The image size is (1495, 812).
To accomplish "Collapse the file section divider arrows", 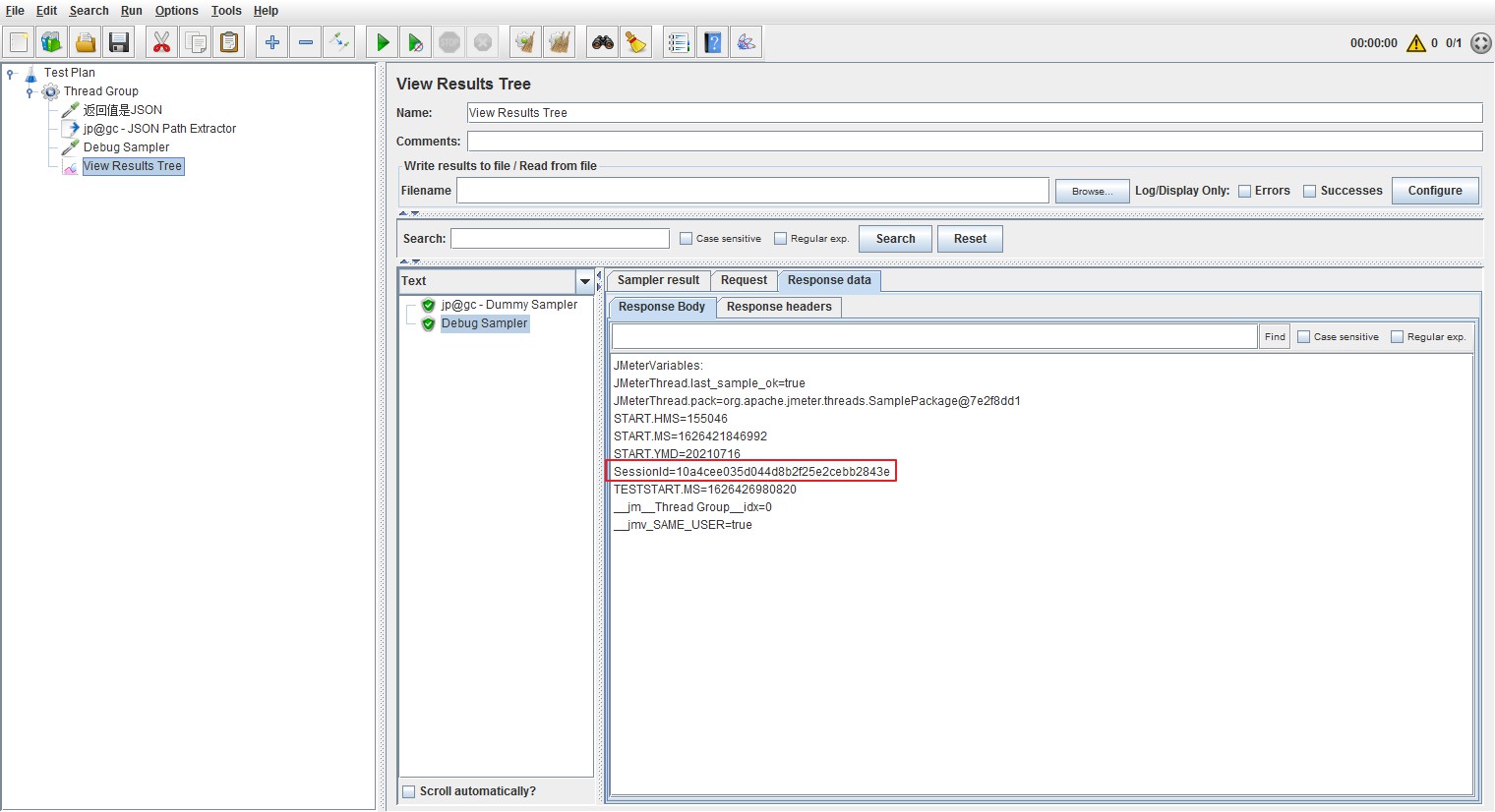I will click(409, 213).
